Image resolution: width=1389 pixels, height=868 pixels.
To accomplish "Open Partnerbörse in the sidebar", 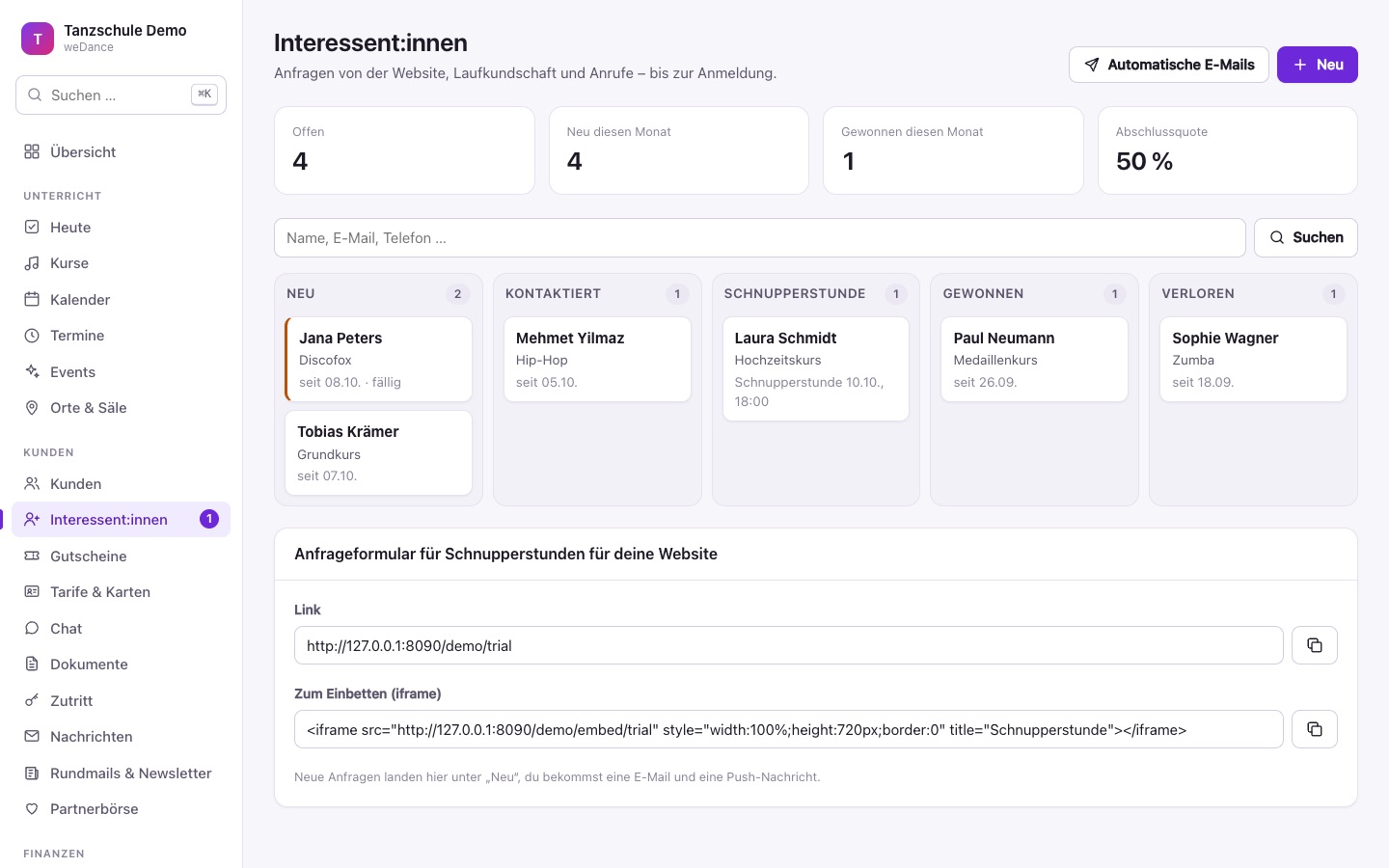I will 121,808.
